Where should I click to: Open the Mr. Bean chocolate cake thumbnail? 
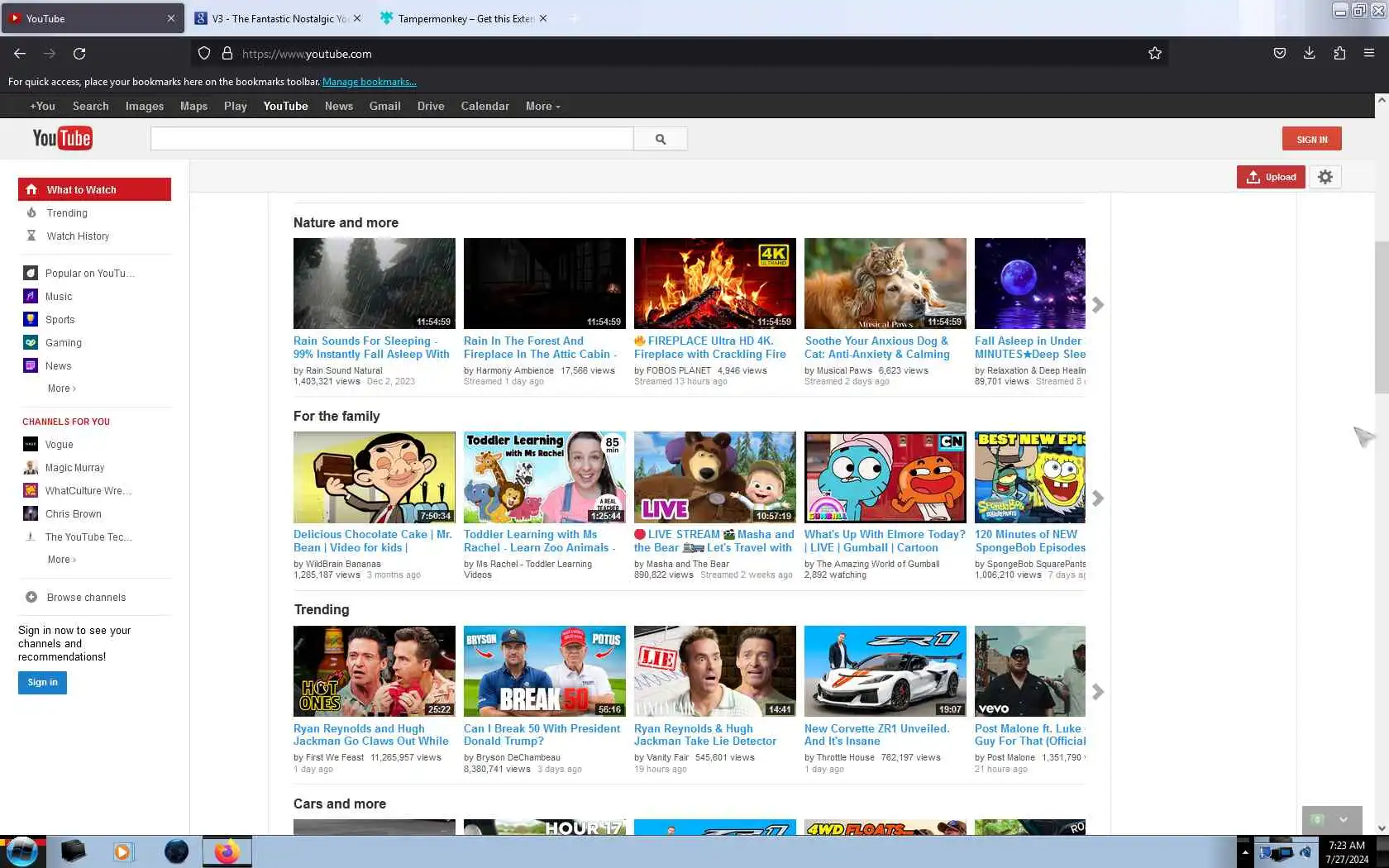[x=374, y=477]
